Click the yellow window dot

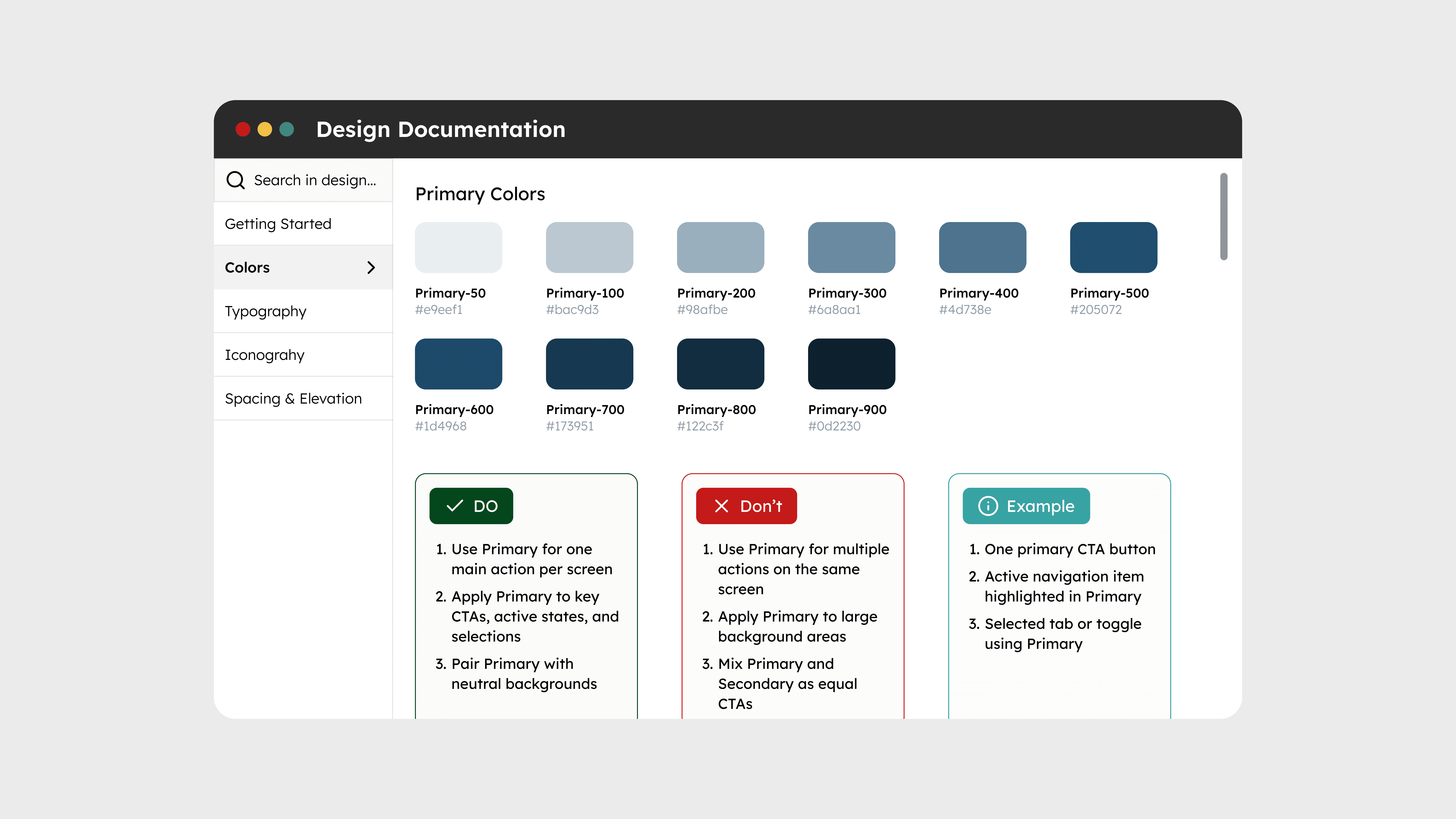[265, 129]
